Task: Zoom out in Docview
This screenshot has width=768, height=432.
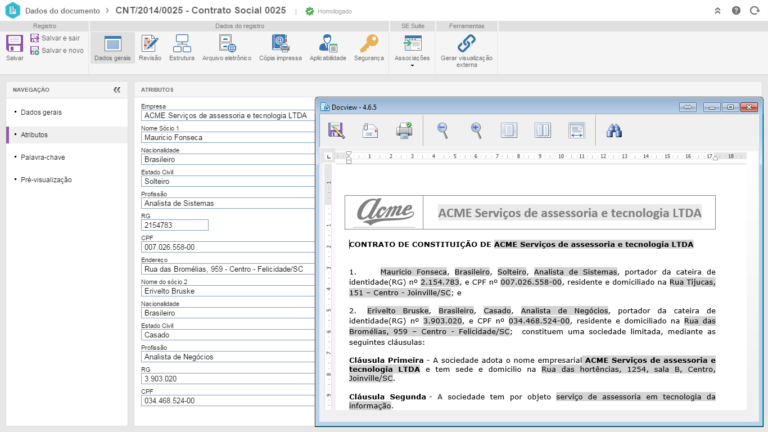Action: [x=443, y=130]
